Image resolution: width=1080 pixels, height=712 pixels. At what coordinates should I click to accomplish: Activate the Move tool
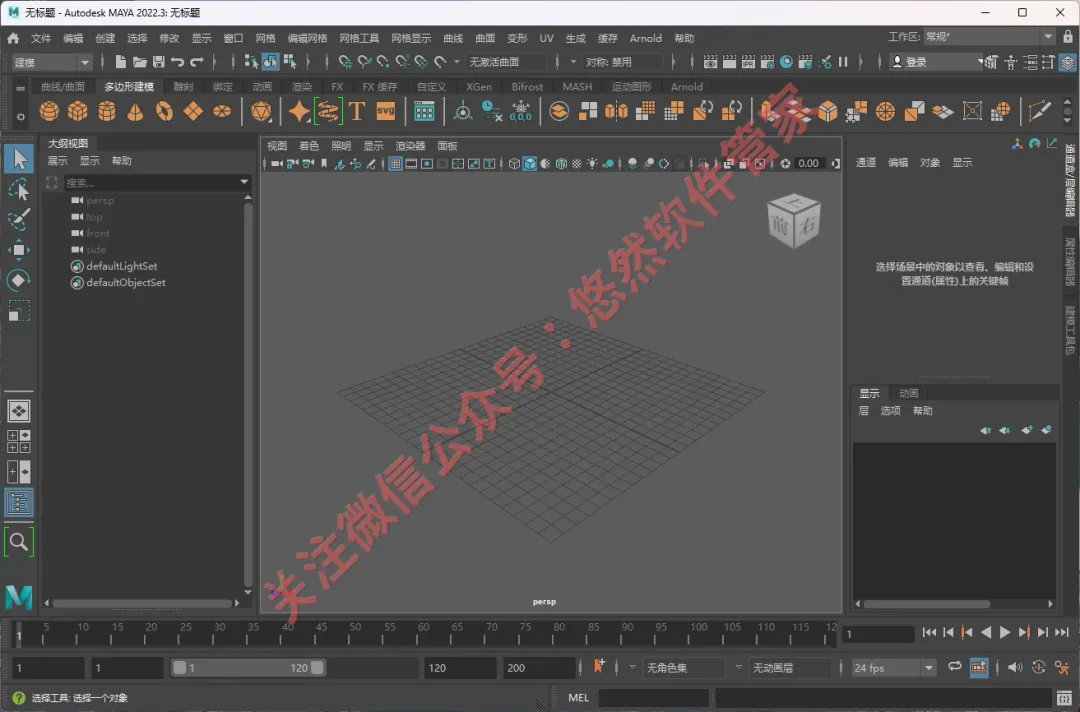pyautogui.click(x=19, y=250)
